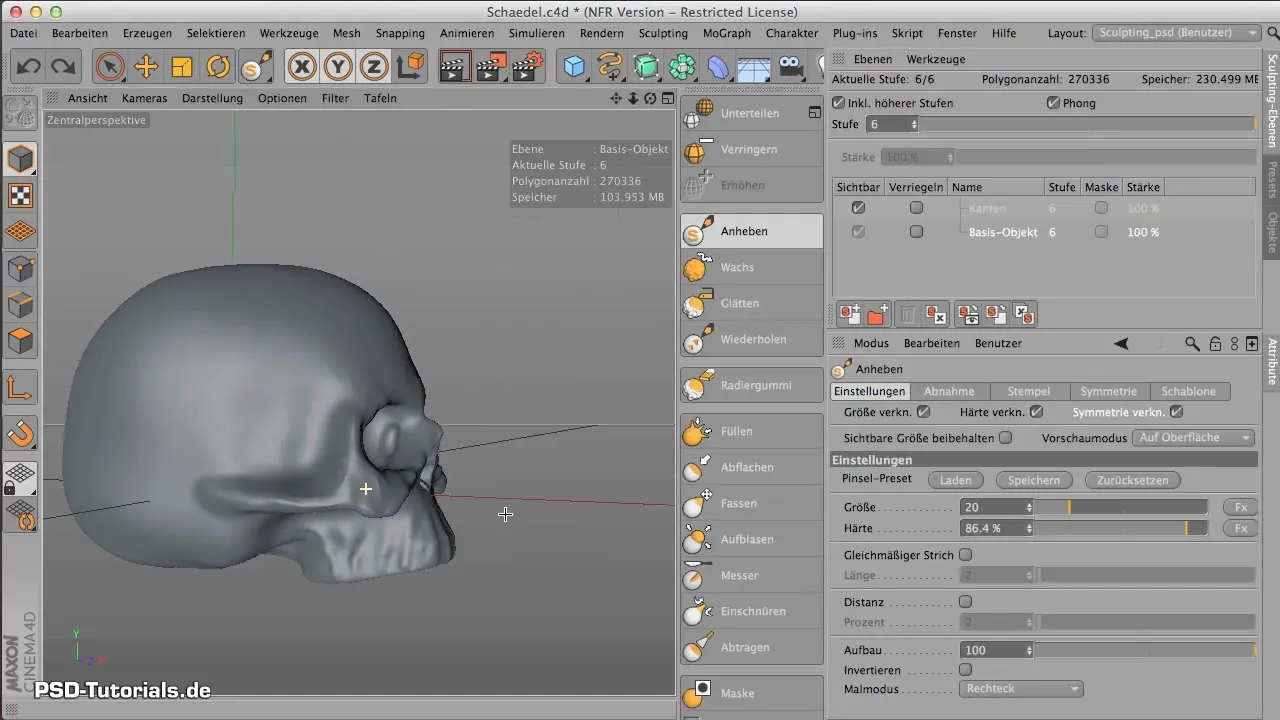Toggle Z axis lock
The width and height of the screenshot is (1280, 720).
tap(374, 67)
